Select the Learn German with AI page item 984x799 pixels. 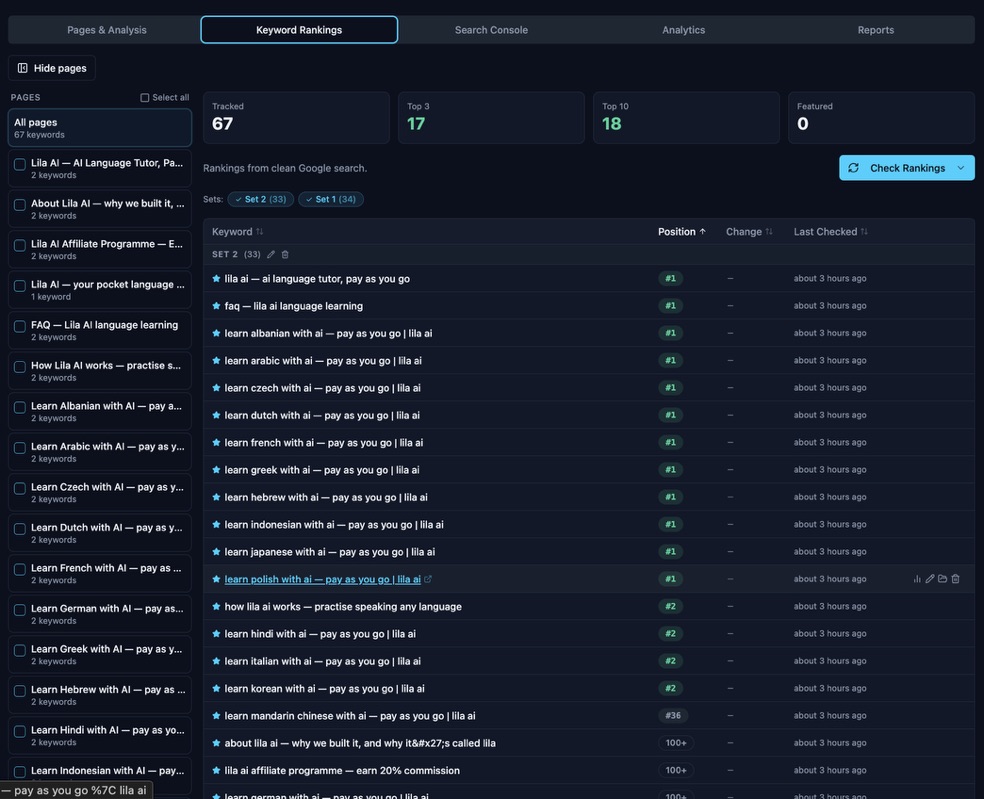(100, 614)
